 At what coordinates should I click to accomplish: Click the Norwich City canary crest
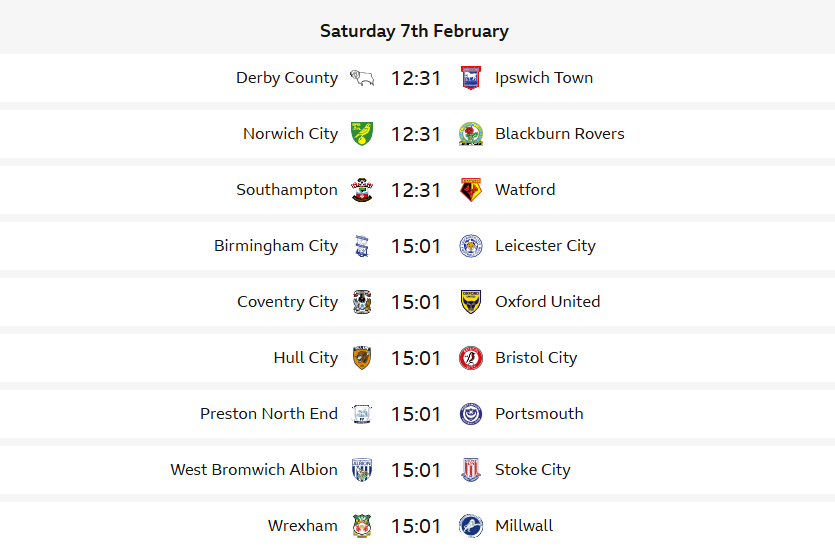point(362,134)
